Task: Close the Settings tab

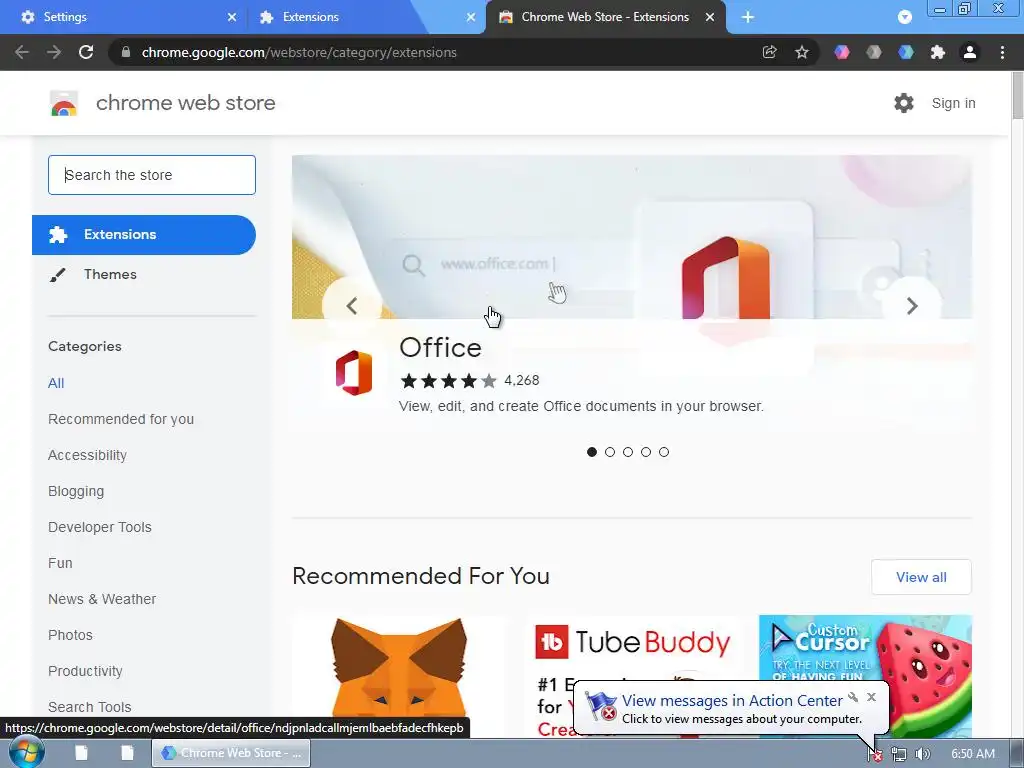Action: 232,17
